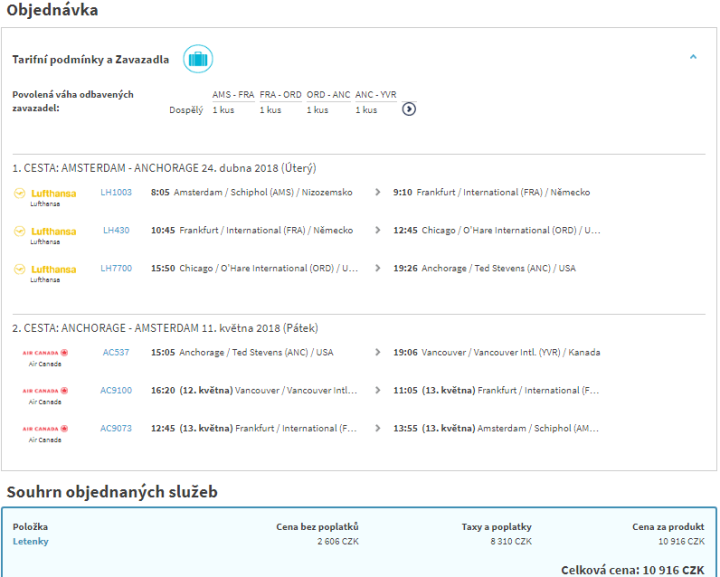Select the ANC - YVR baggage segment
The height and width of the screenshot is (577, 720).
point(376,95)
